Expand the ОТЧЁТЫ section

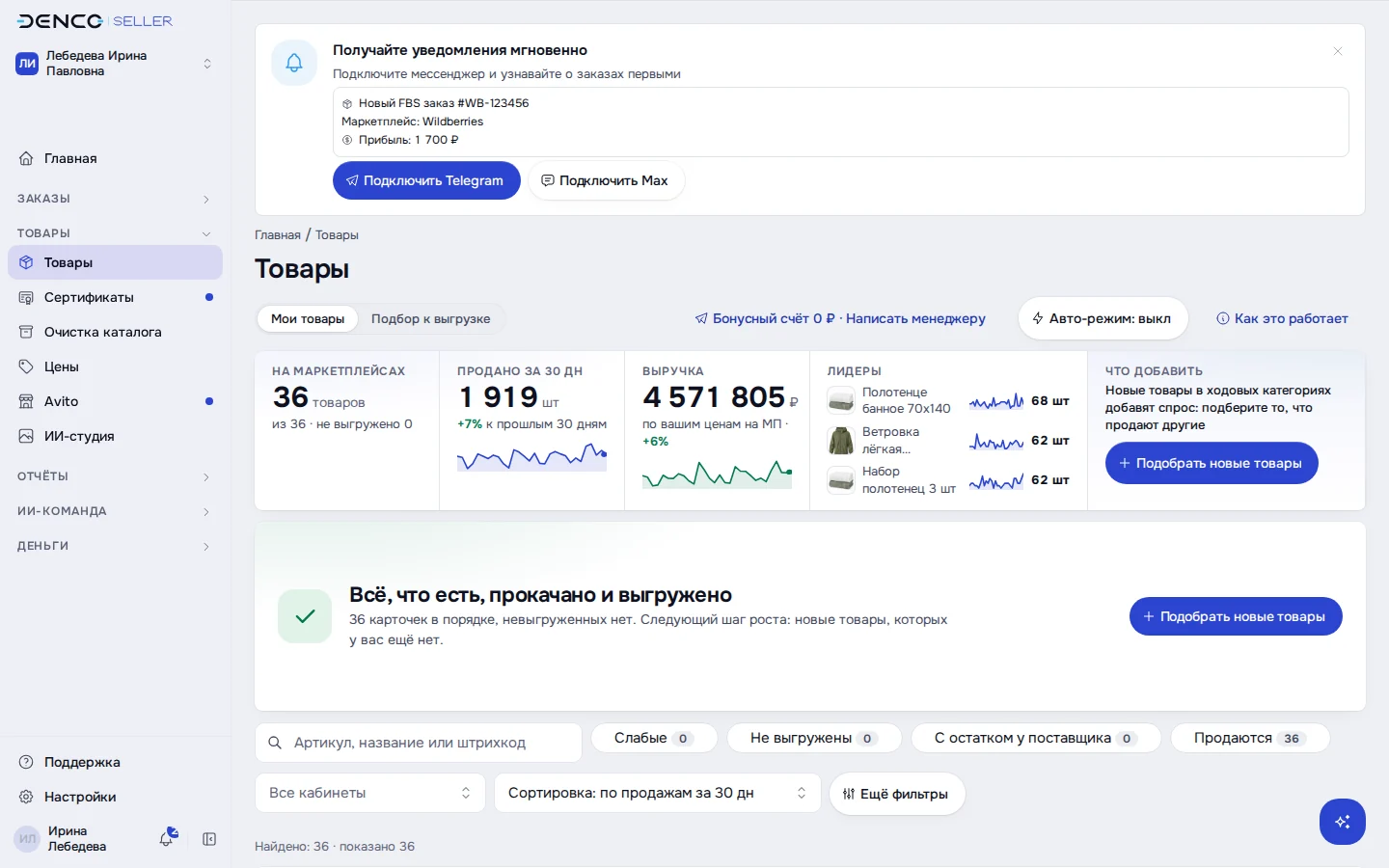coord(115,476)
